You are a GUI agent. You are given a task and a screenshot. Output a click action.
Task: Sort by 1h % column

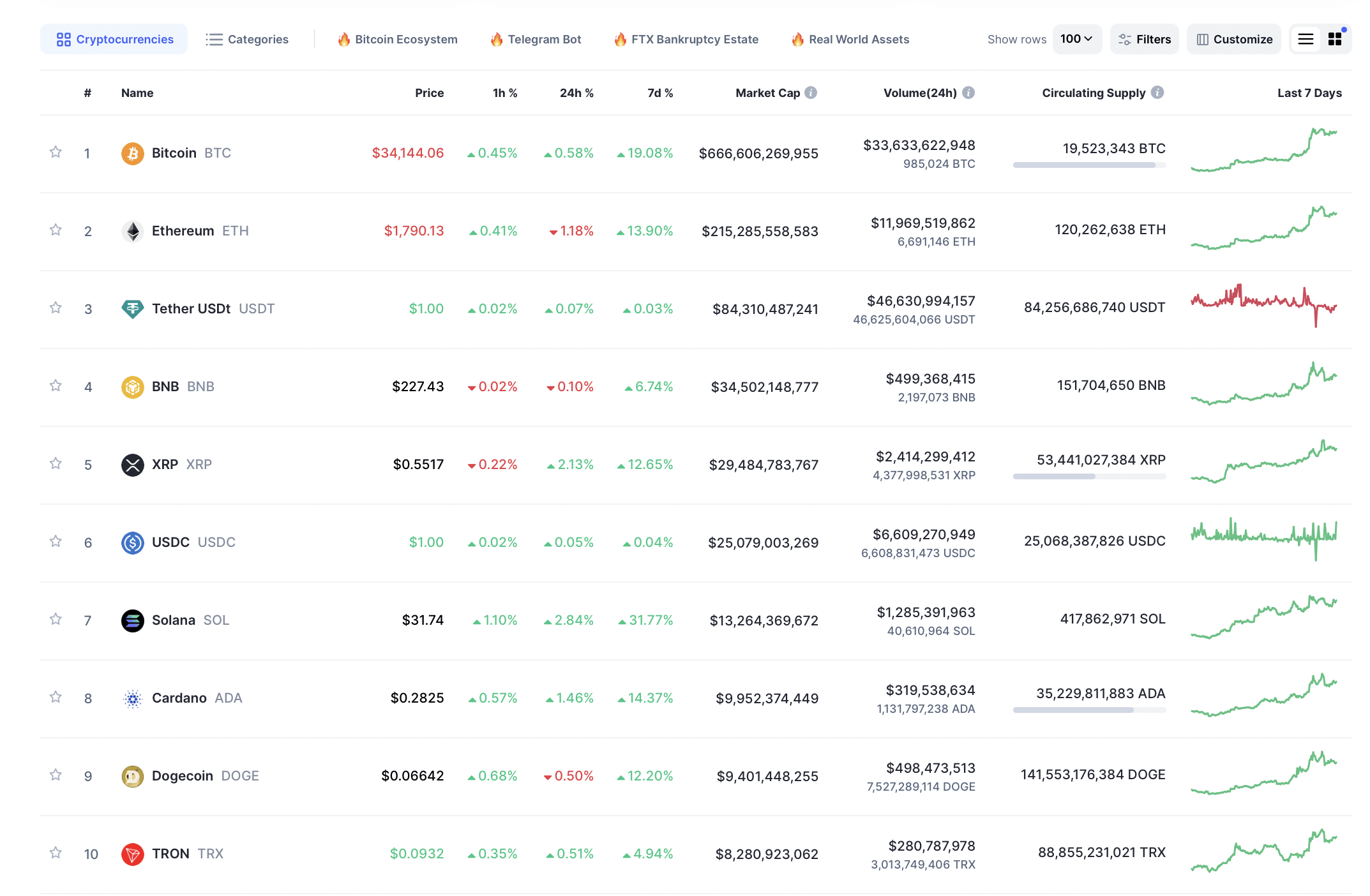click(505, 93)
